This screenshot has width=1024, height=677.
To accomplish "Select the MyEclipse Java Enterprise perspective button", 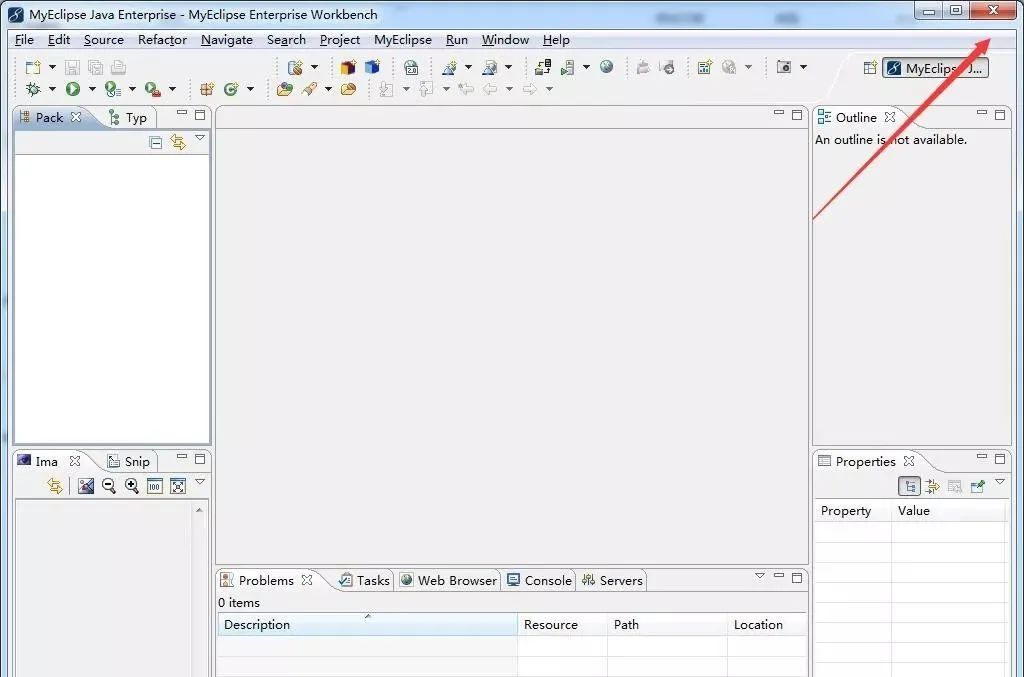I will [x=935, y=68].
